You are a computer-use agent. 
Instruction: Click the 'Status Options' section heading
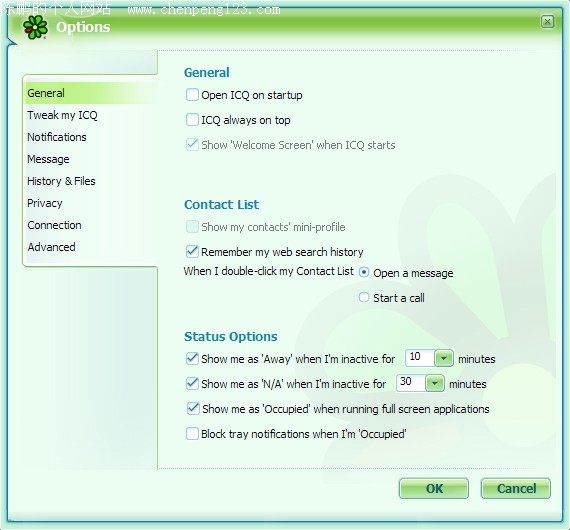(230, 337)
